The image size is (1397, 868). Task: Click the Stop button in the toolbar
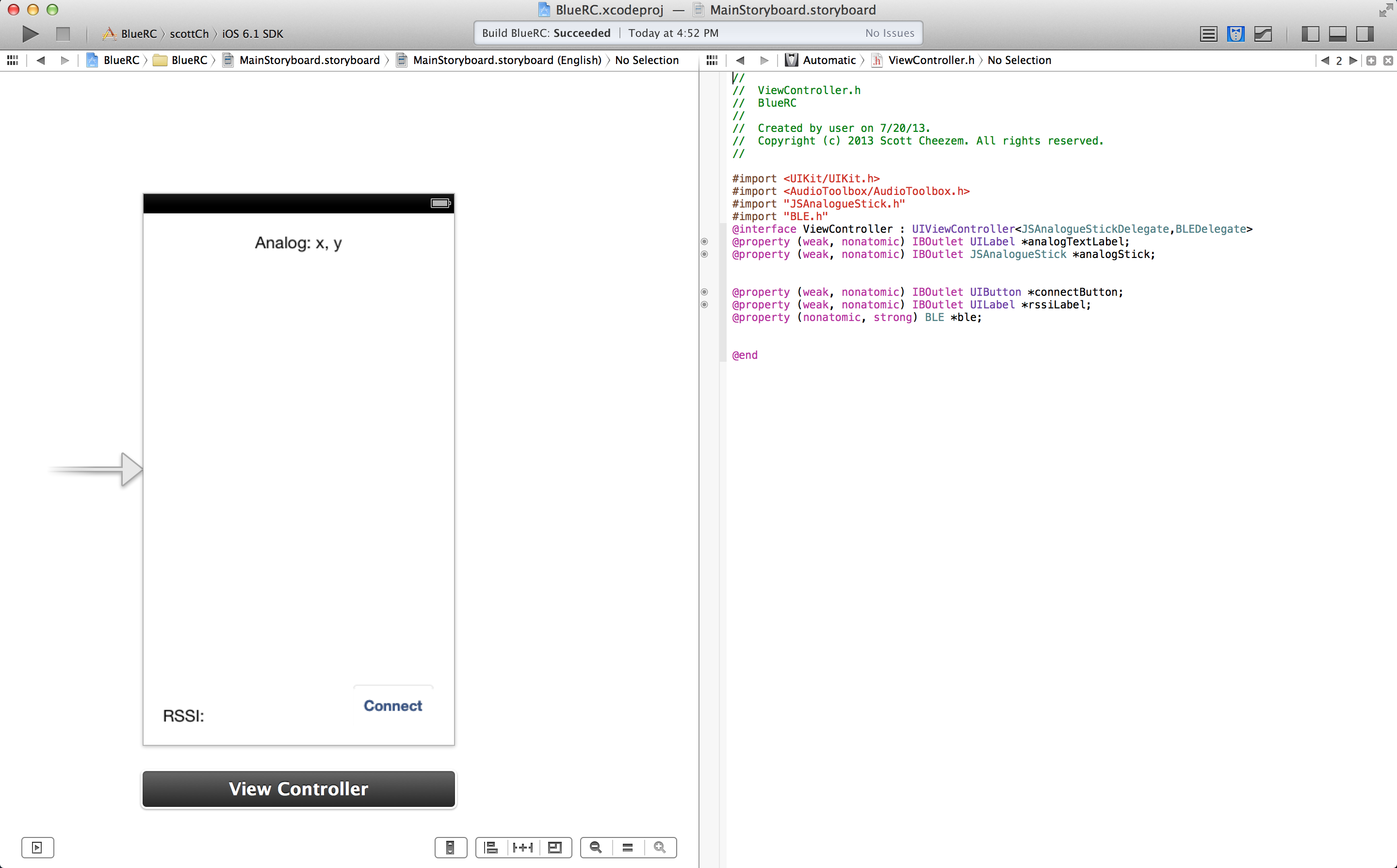(63, 33)
